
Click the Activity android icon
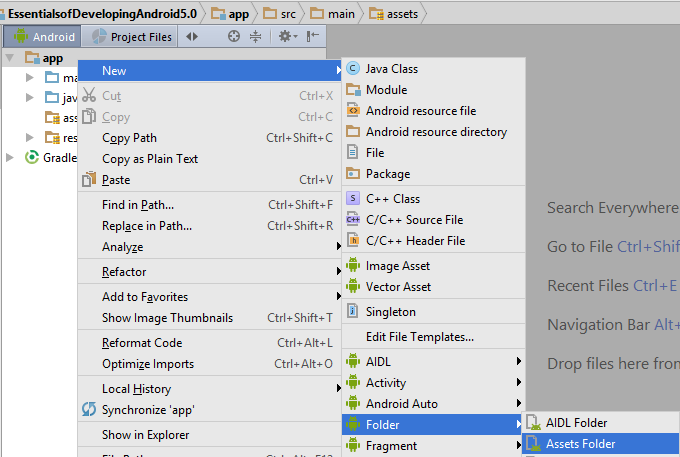353,382
